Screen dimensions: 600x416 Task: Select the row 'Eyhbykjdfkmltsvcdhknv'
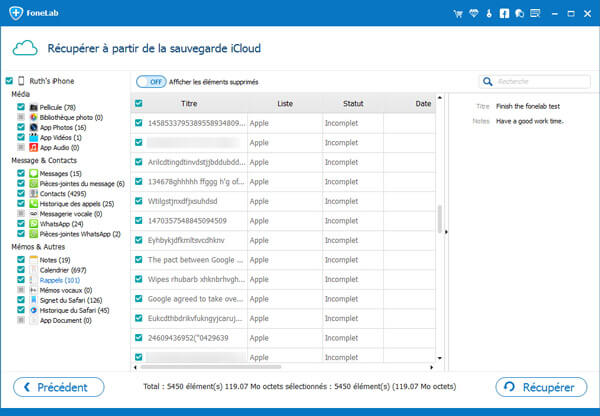[x=283, y=240]
